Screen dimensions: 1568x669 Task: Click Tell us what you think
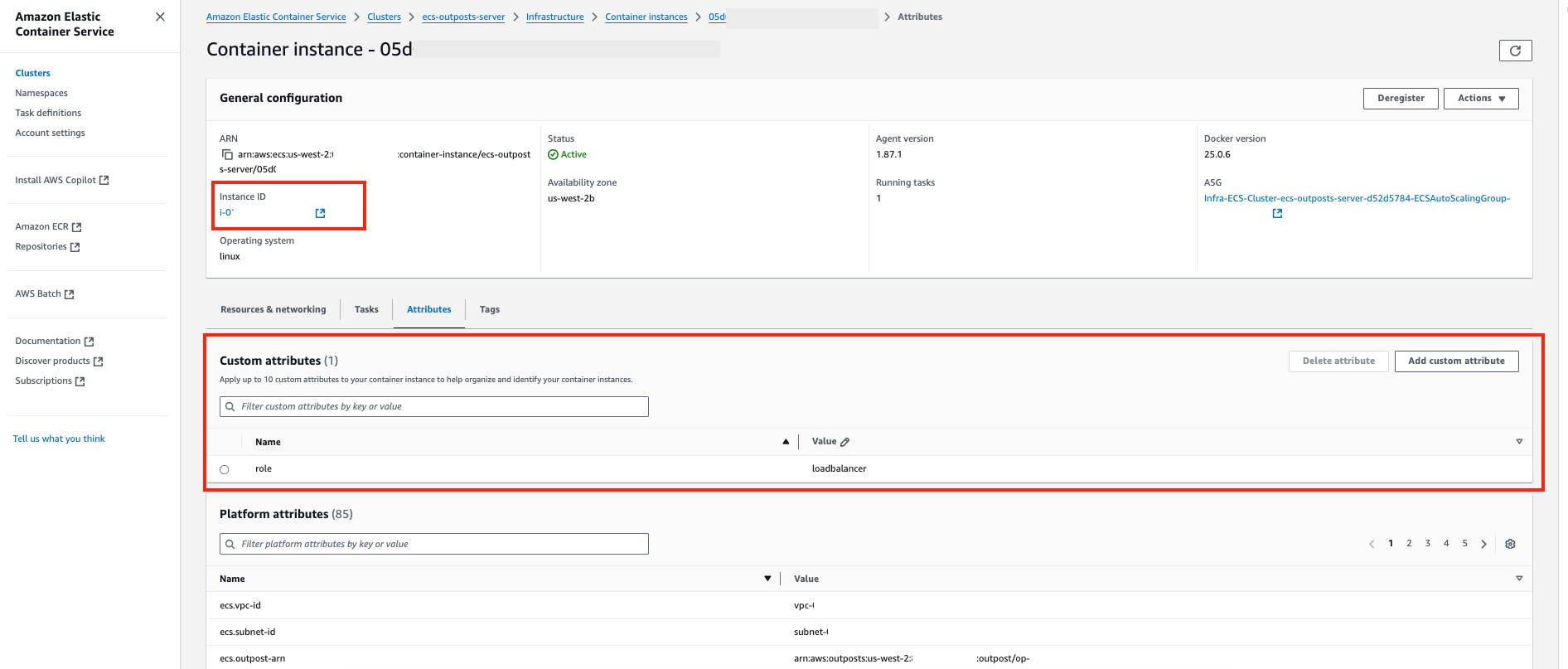tap(59, 439)
